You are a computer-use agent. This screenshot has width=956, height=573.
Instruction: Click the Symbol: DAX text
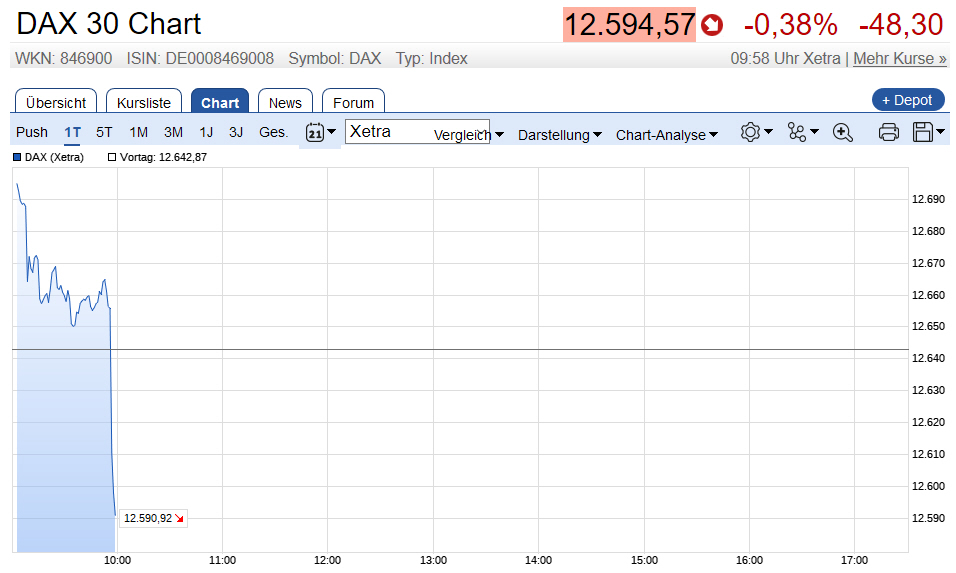tap(335, 59)
